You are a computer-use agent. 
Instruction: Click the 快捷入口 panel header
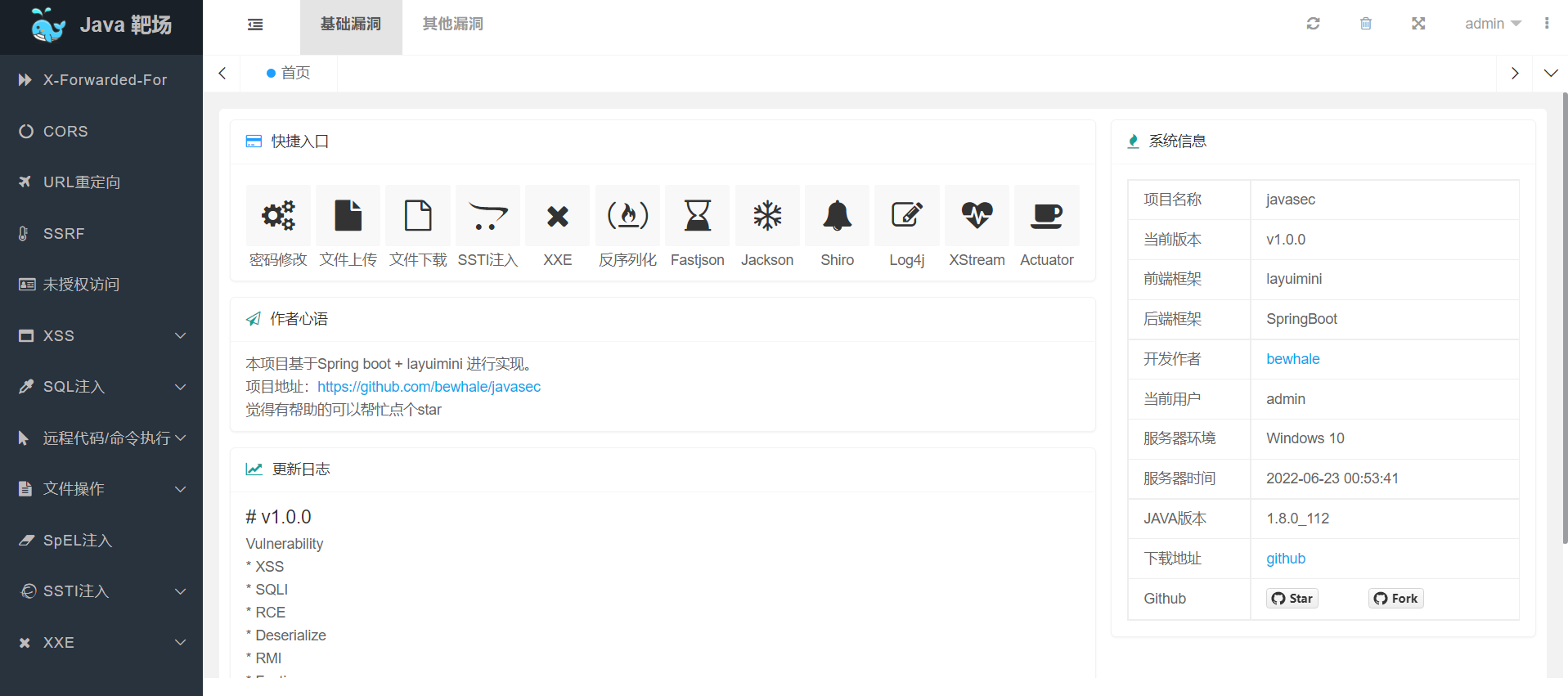click(663, 141)
